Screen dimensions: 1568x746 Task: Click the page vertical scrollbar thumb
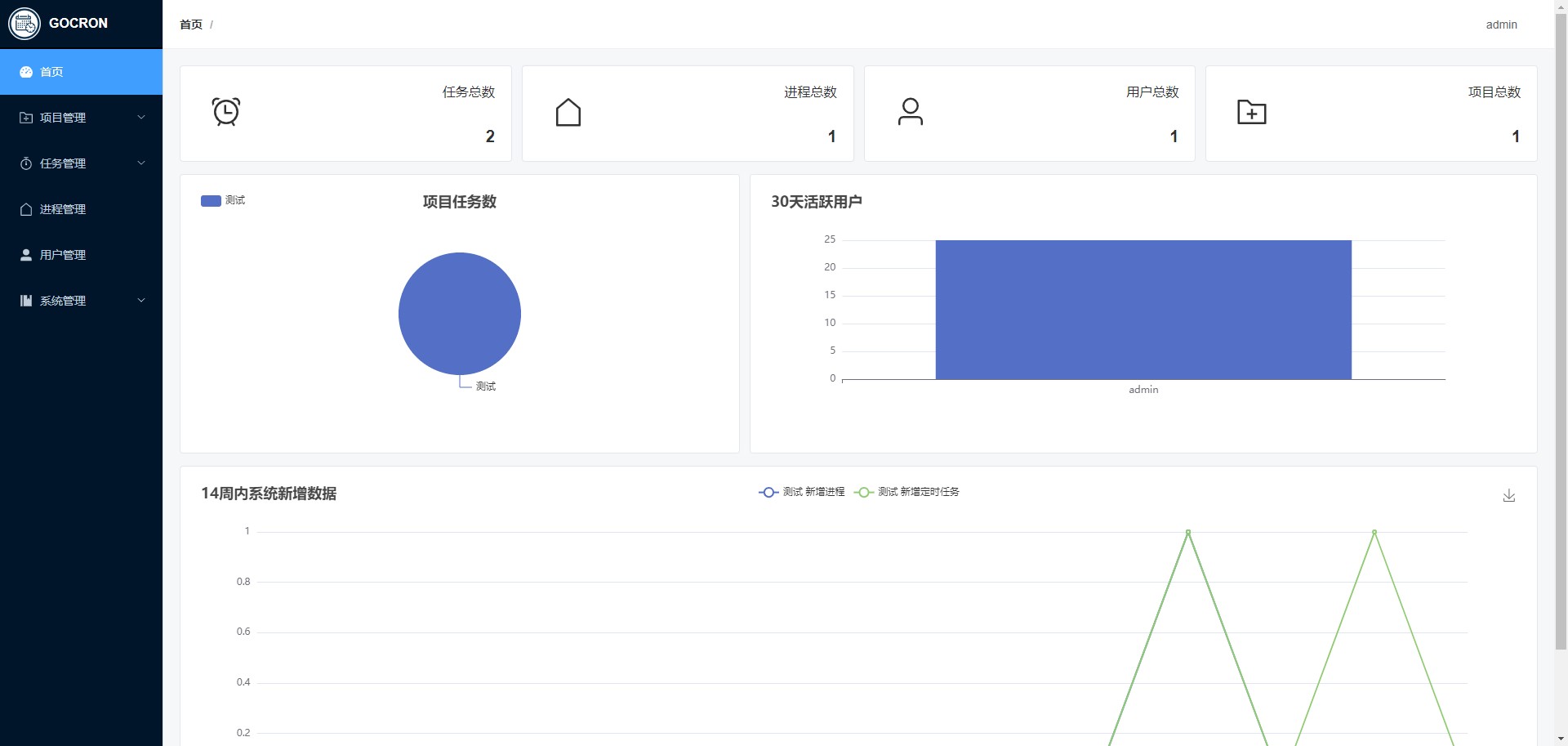[1561, 331]
